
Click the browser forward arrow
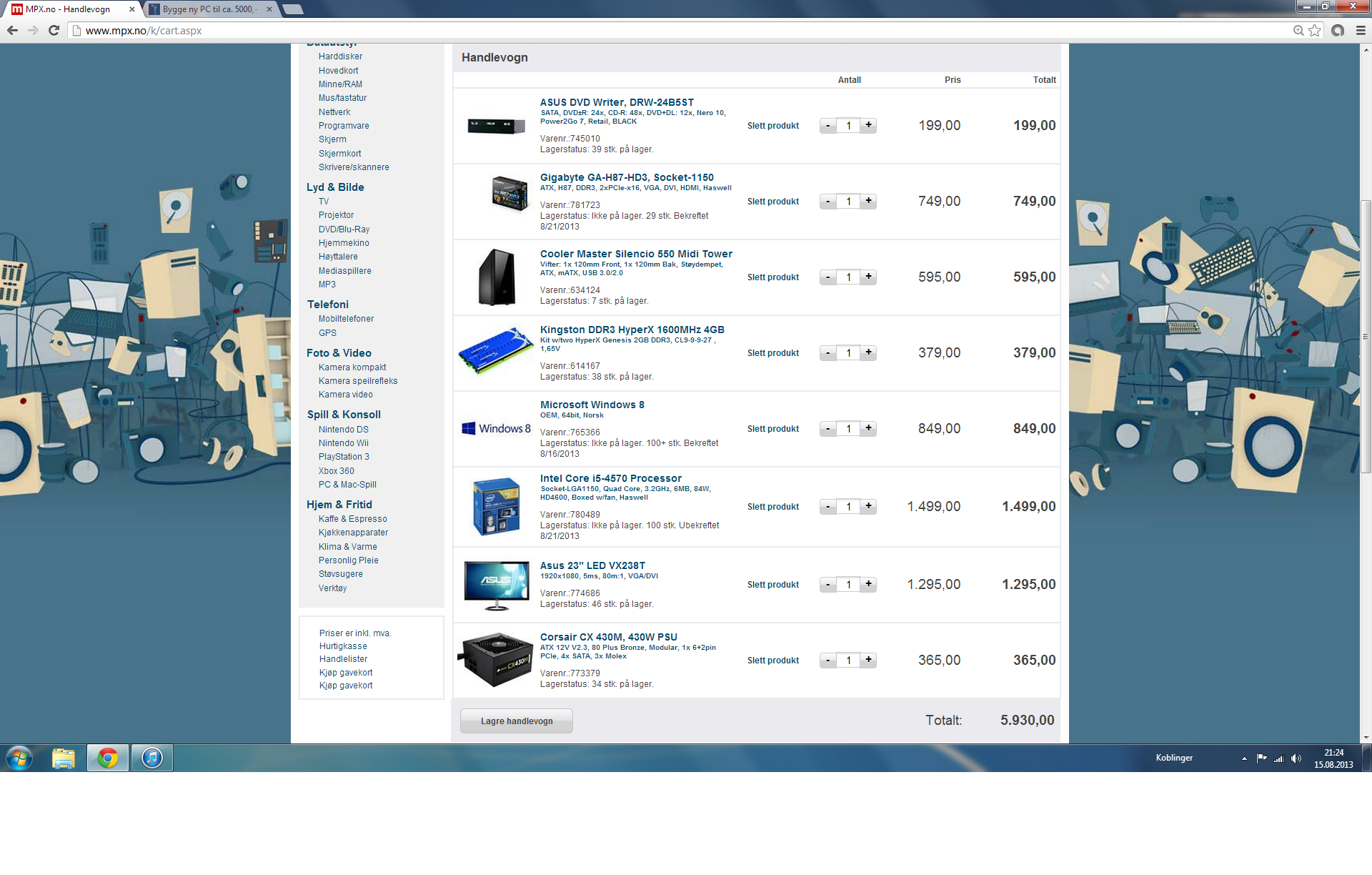tap(33, 30)
